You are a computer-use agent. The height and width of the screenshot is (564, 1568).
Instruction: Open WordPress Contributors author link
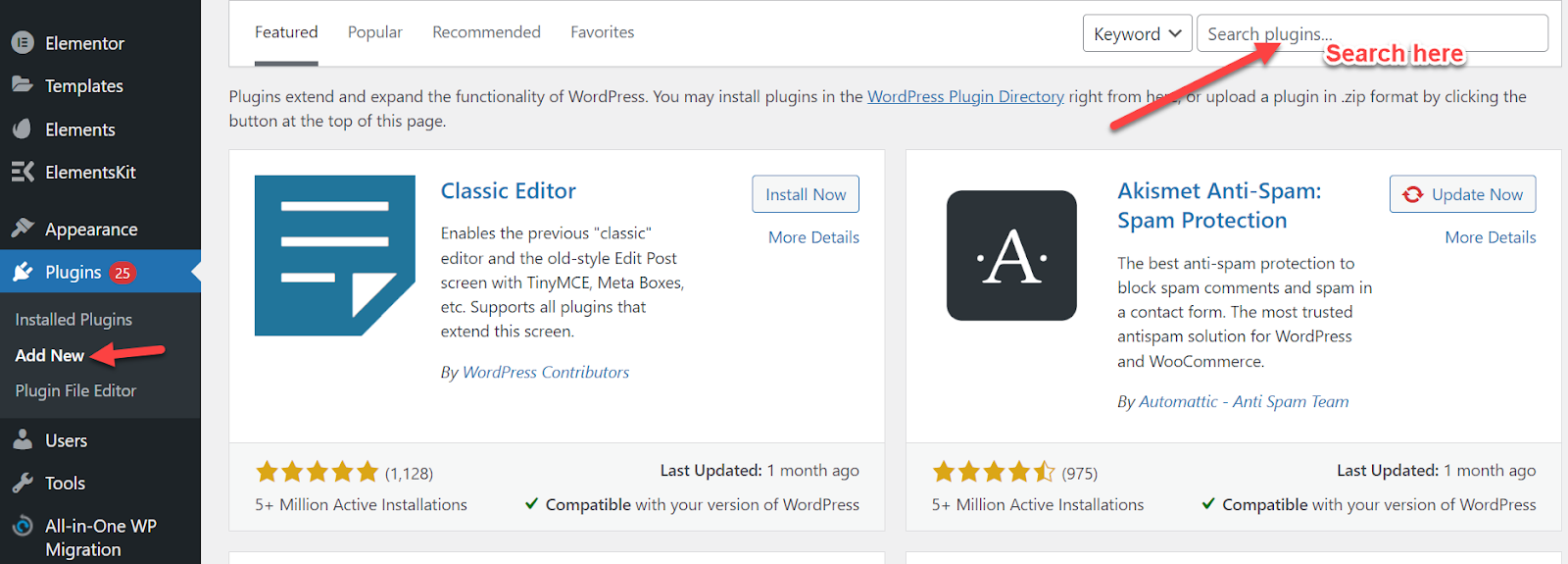tap(546, 372)
